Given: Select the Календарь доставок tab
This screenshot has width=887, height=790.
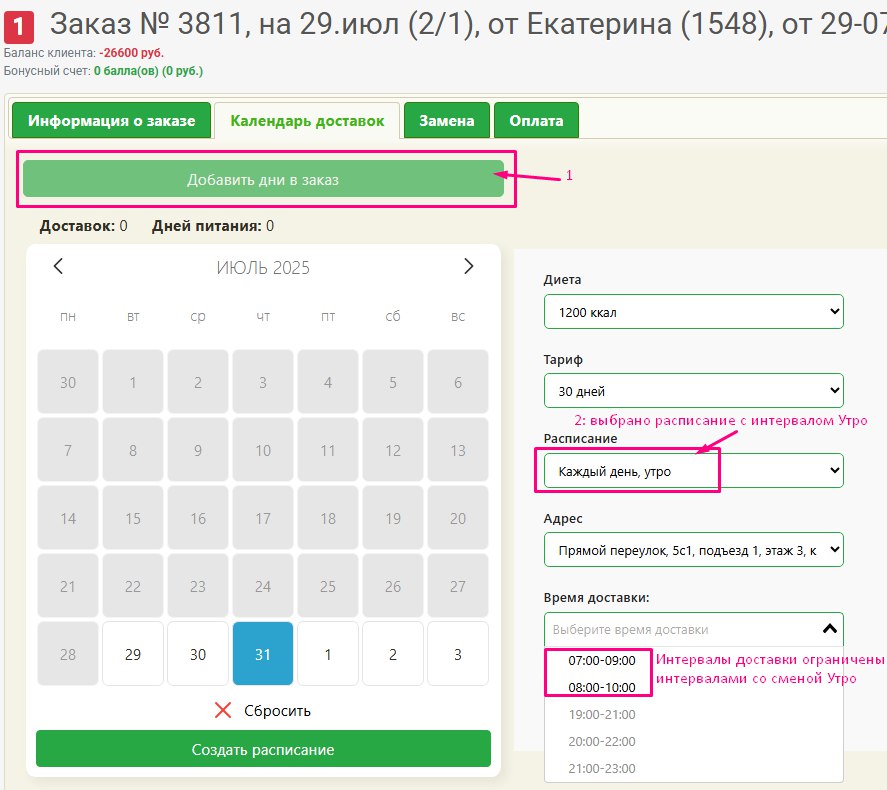Looking at the screenshot, I should point(307,121).
